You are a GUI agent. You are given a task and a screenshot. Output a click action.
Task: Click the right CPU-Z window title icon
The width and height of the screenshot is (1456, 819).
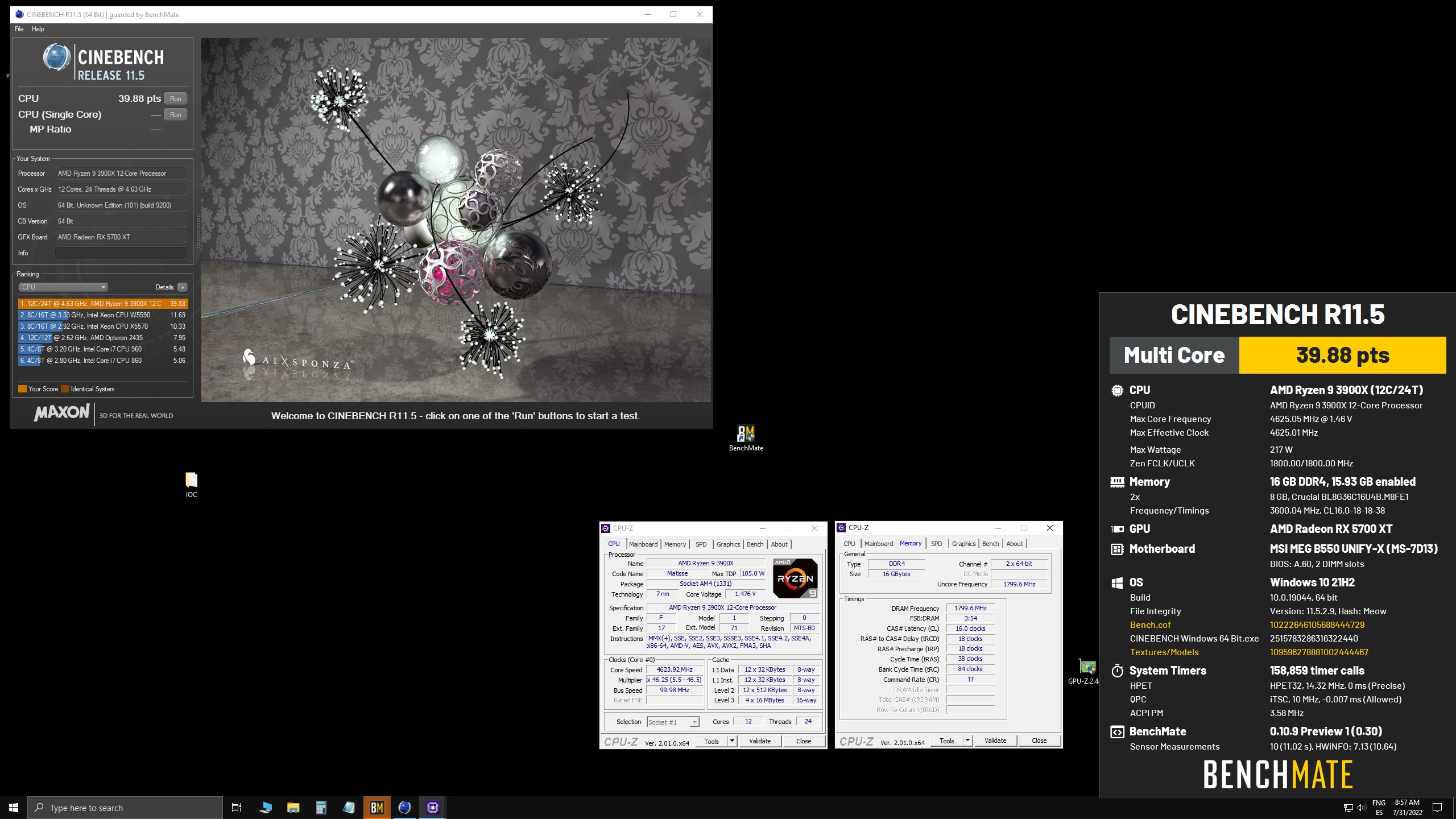pyautogui.click(x=842, y=528)
